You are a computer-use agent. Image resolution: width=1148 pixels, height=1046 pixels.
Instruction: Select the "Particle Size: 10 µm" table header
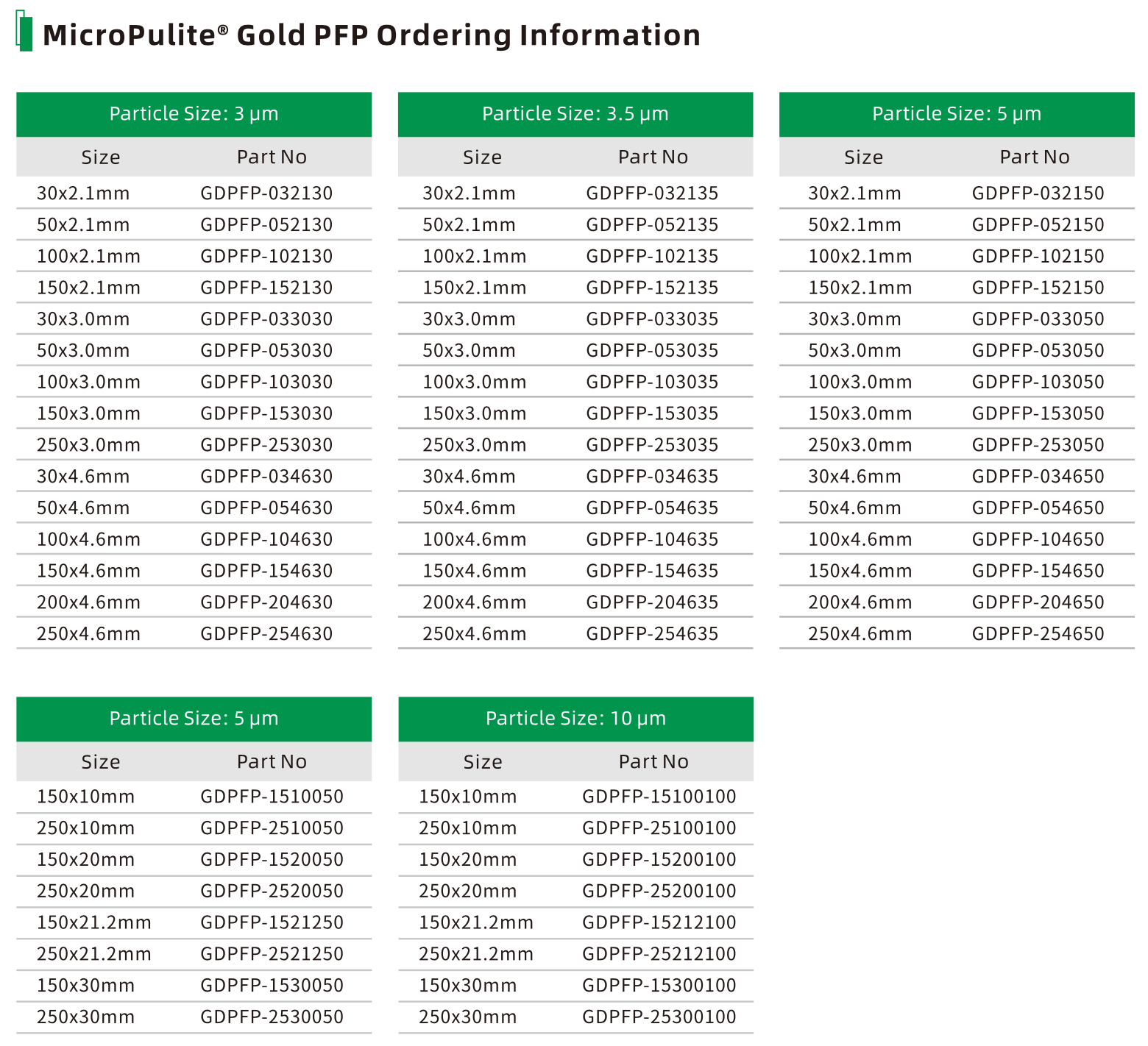[575, 719]
